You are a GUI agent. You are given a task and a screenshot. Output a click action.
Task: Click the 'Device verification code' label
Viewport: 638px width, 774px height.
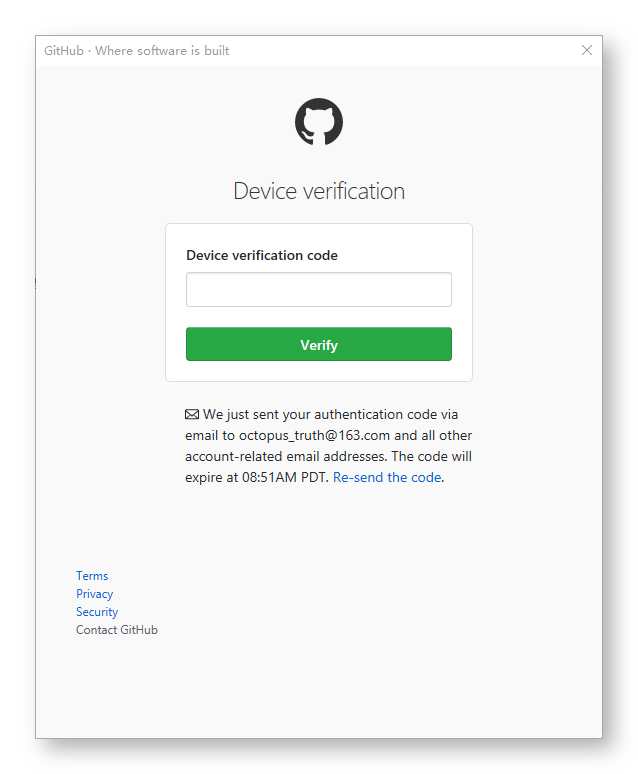tap(262, 256)
